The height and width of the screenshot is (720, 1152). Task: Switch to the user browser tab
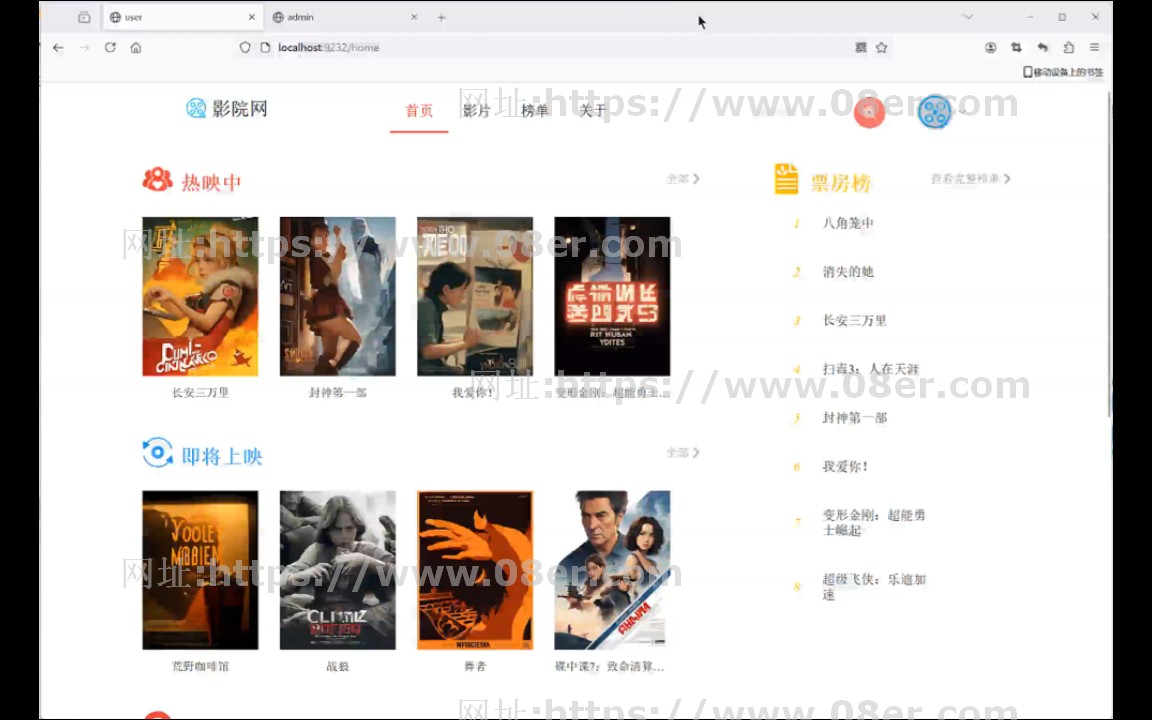click(182, 17)
